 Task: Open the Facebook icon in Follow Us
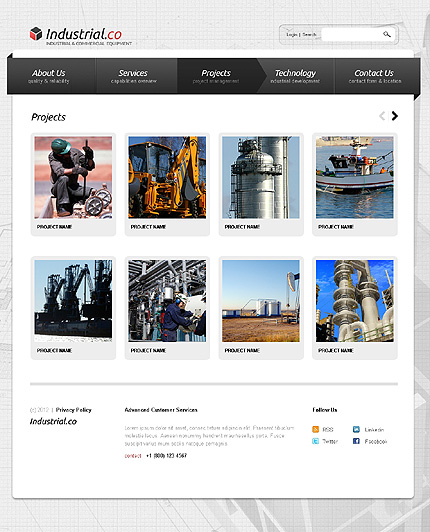pos(356,441)
